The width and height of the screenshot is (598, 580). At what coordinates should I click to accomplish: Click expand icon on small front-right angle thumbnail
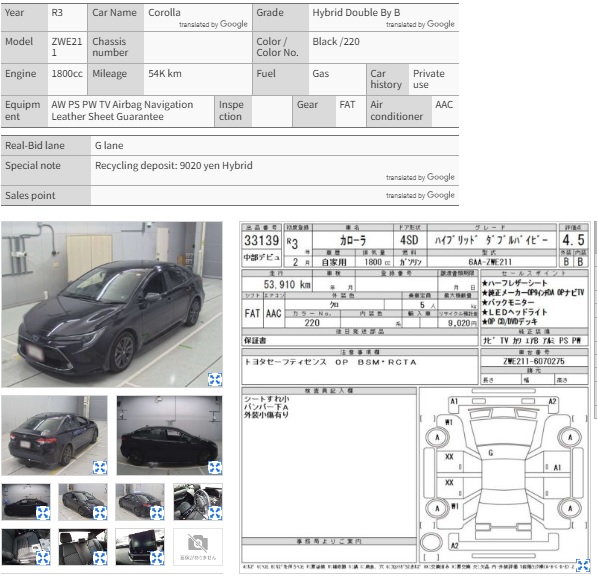click(100, 513)
